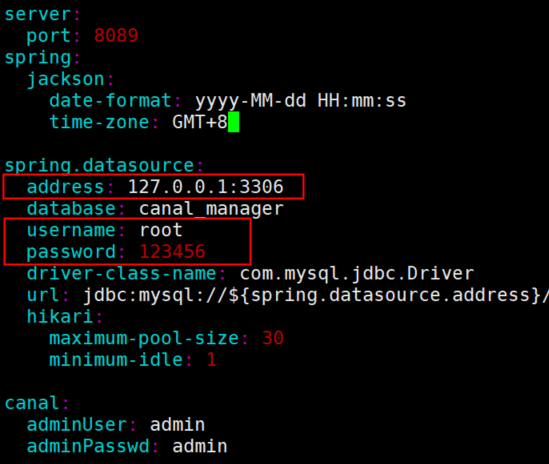Click the time-zone key
549x464 pixels.
pyautogui.click(x=99, y=122)
